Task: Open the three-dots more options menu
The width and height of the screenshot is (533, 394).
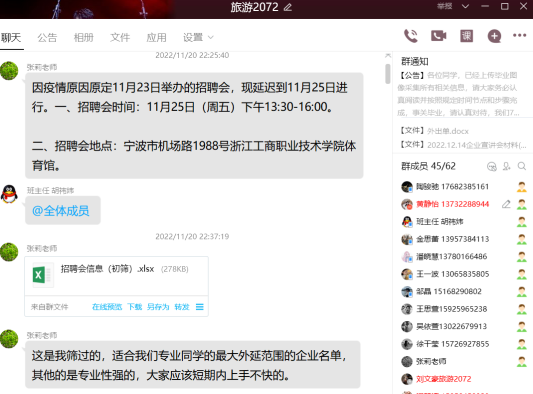Action: point(519,35)
